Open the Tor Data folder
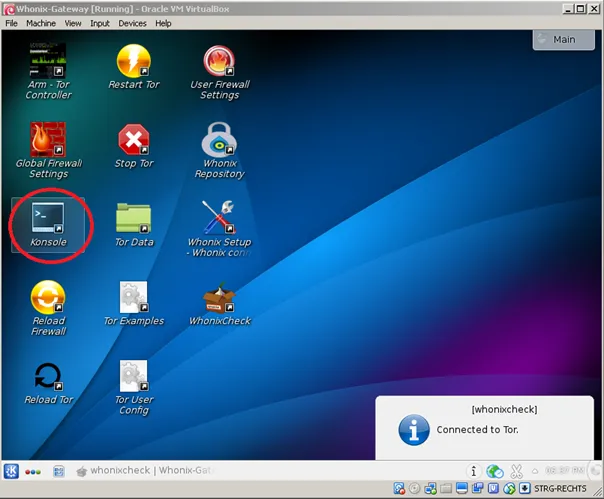 click(134, 225)
